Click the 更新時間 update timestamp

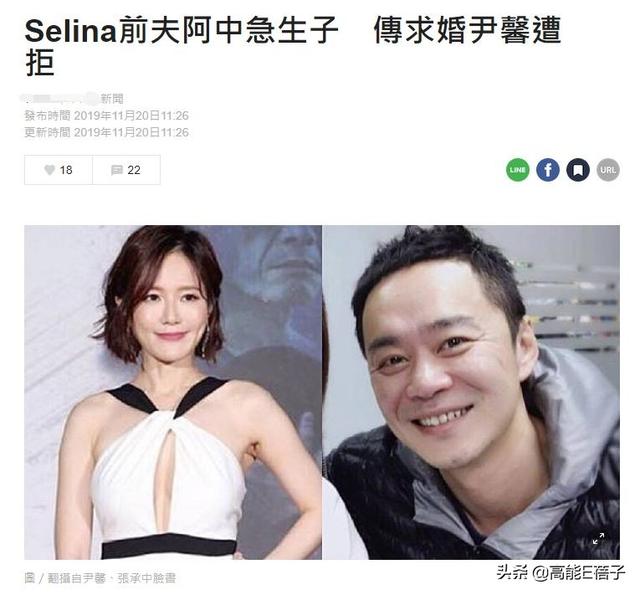107,132
